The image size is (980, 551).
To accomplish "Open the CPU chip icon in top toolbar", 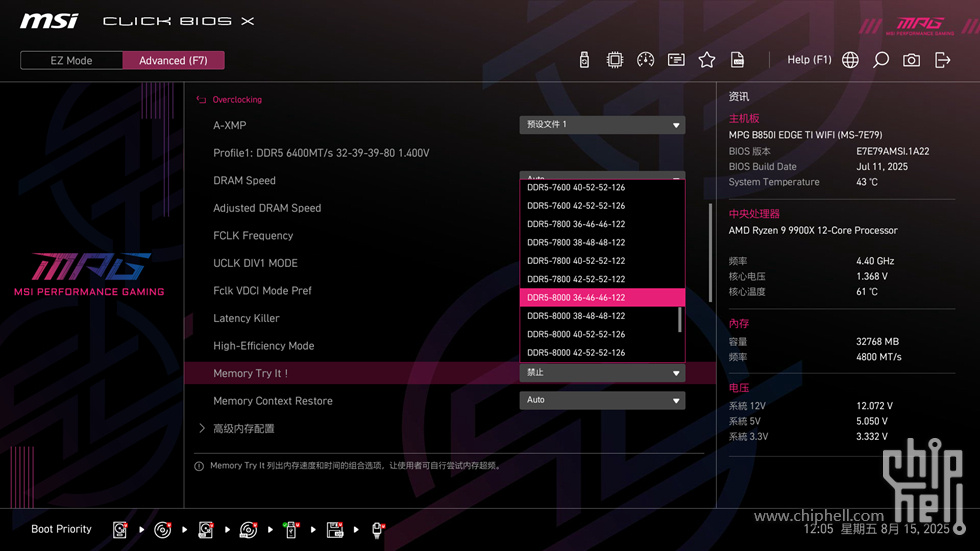I will point(614,60).
